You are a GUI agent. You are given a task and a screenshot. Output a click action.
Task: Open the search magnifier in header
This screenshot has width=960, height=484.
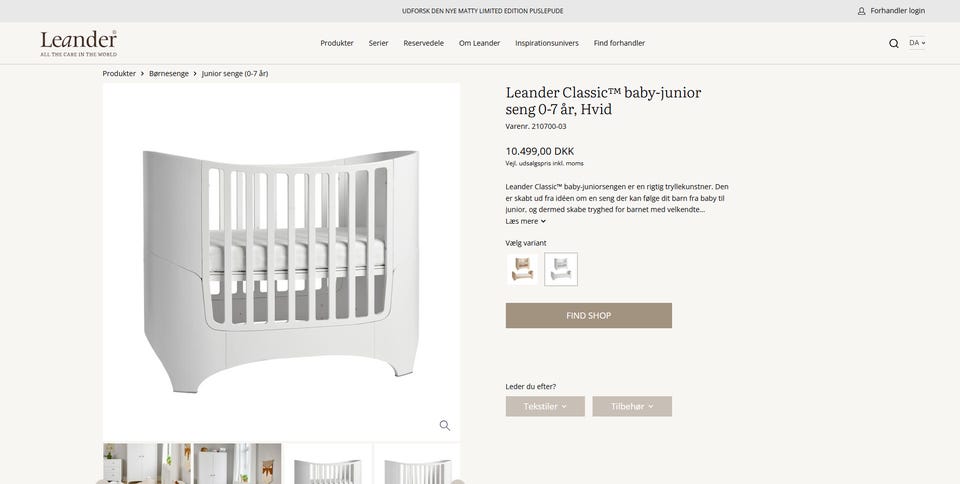(894, 43)
